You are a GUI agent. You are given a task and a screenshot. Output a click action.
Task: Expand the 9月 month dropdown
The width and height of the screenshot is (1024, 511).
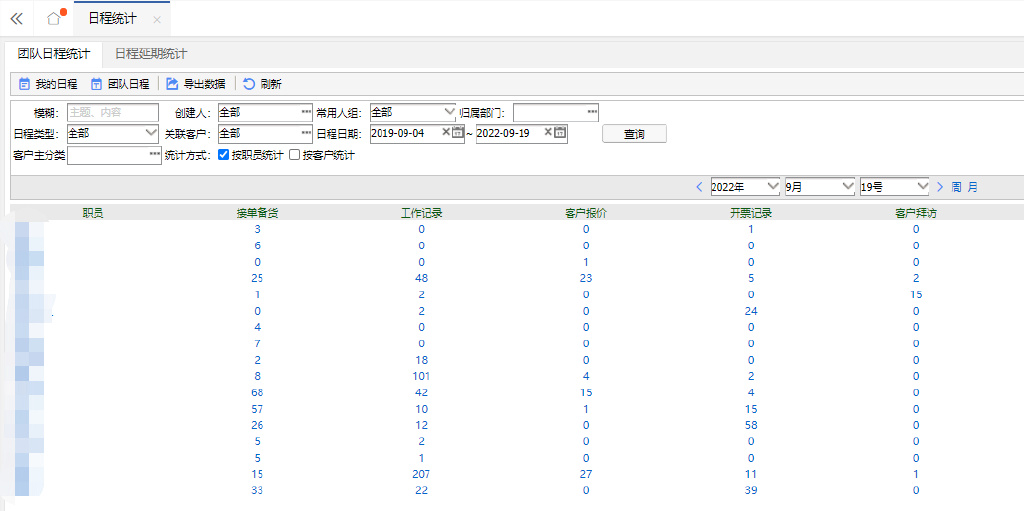click(x=846, y=187)
